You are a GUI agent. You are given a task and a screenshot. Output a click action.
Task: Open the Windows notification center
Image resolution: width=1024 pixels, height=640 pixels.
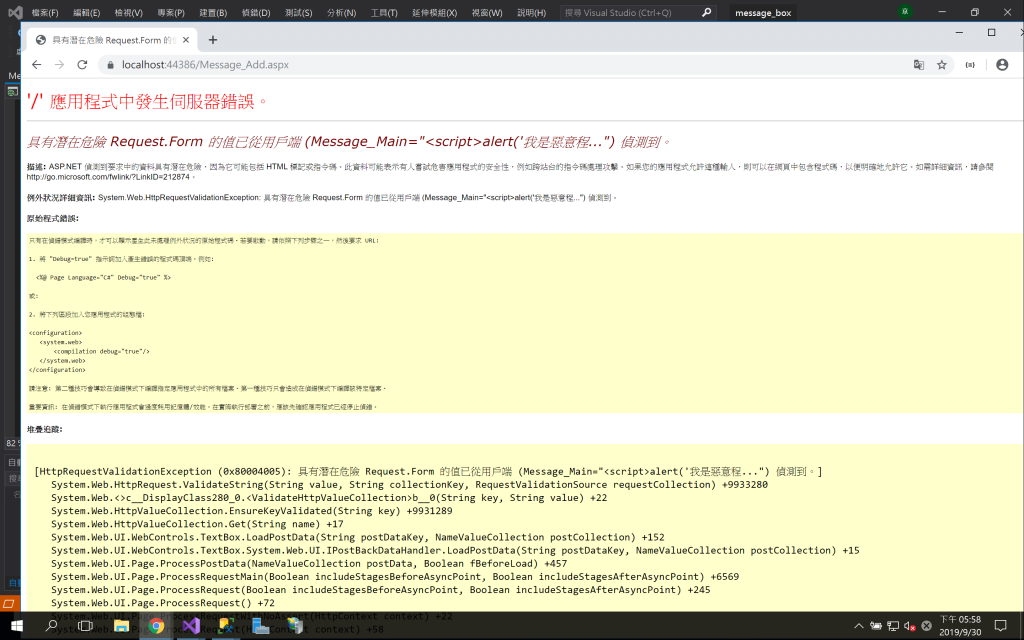click(x=1000, y=626)
